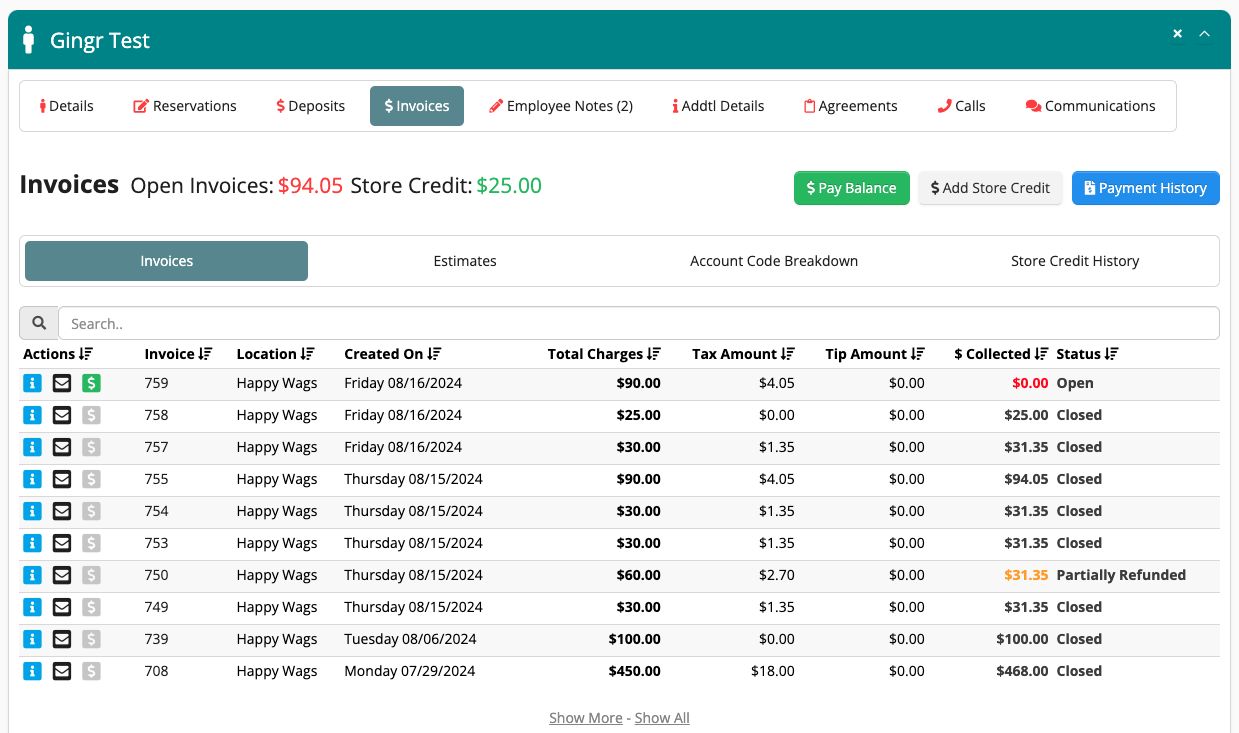Open details for invoice 755
Screen dimensions: 1239x733
(31, 479)
